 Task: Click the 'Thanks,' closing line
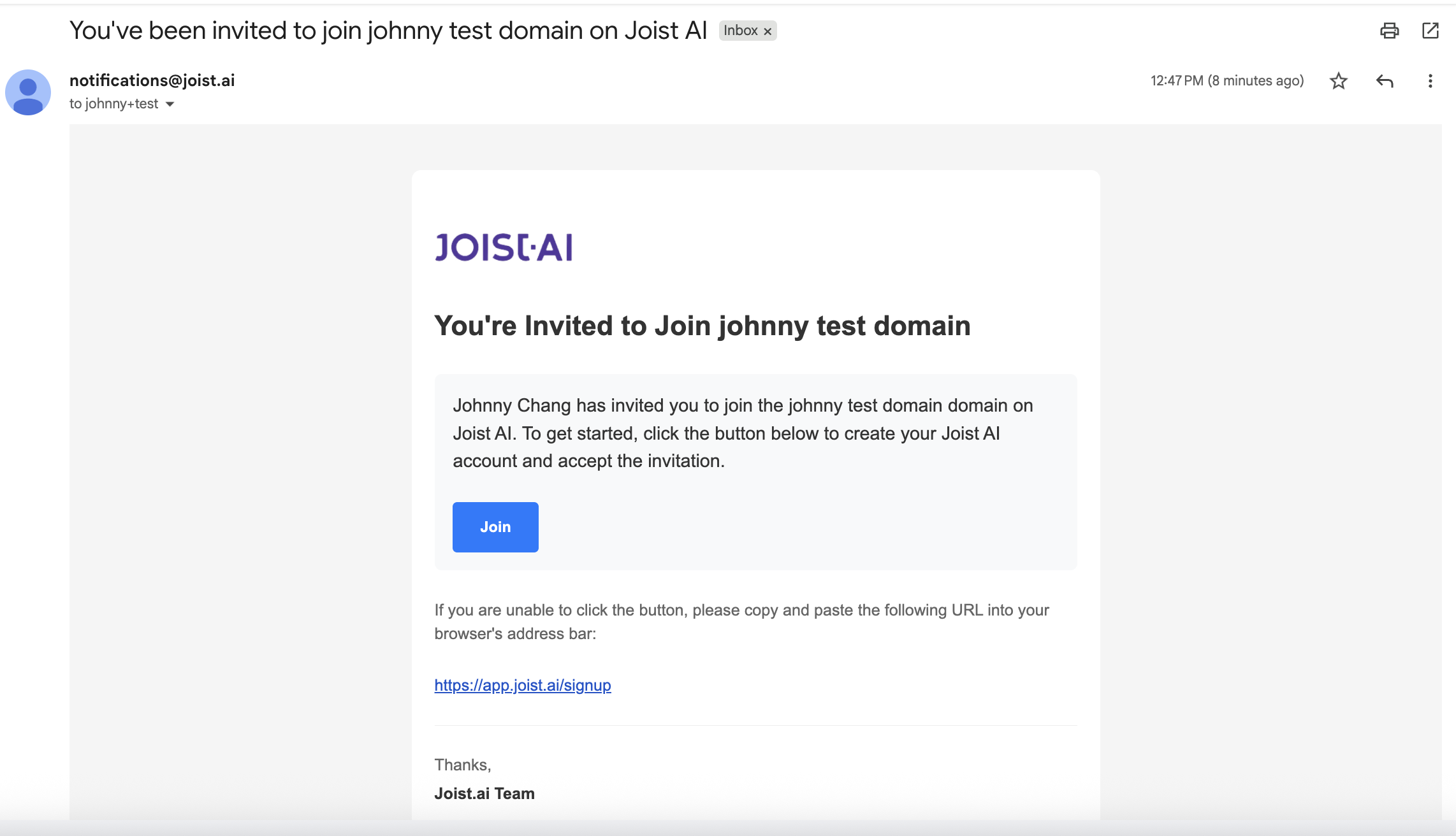463,765
